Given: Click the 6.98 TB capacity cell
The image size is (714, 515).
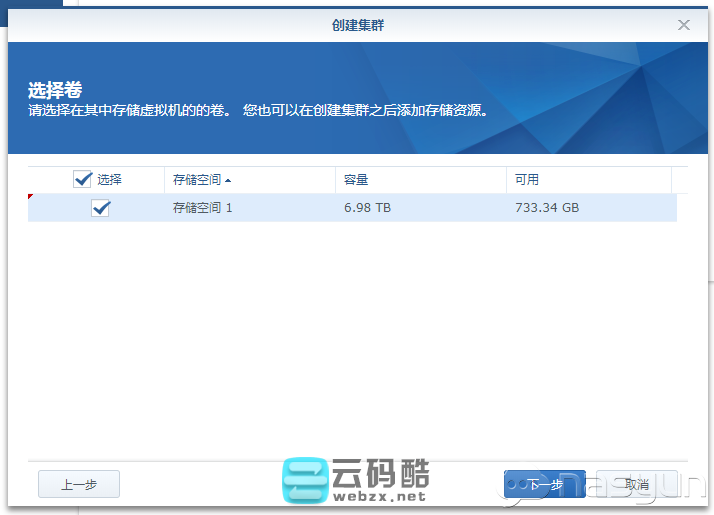Looking at the screenshot, I should [367, 208].
